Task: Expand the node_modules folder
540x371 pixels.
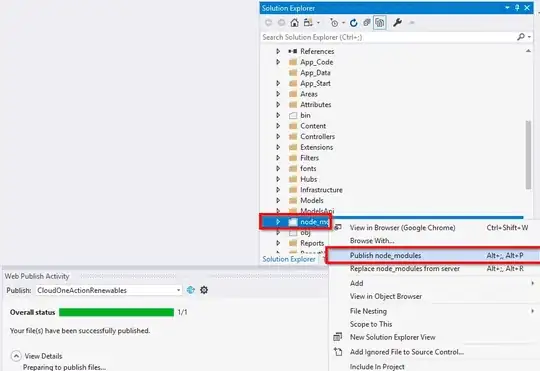Action: click(x=278, y=222)
